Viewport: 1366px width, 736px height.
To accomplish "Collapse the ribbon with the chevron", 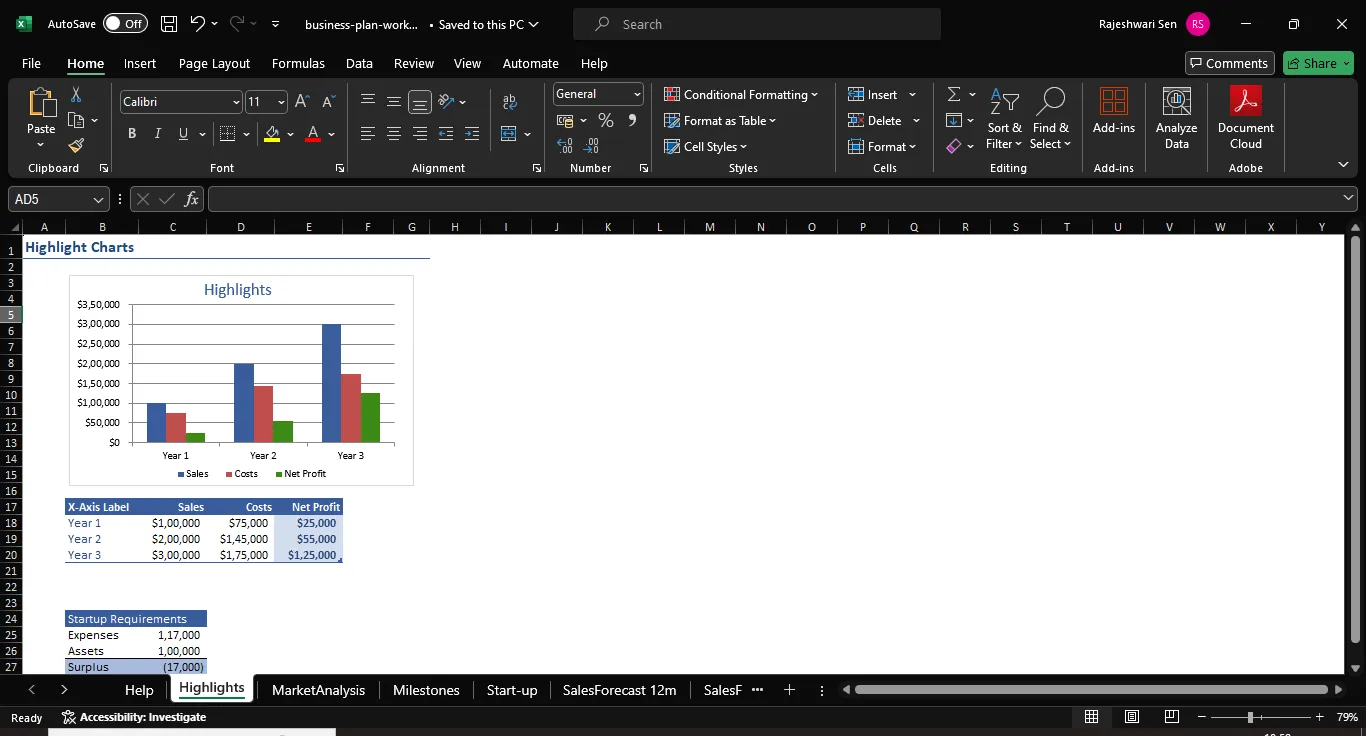I will pos(1343,164).
